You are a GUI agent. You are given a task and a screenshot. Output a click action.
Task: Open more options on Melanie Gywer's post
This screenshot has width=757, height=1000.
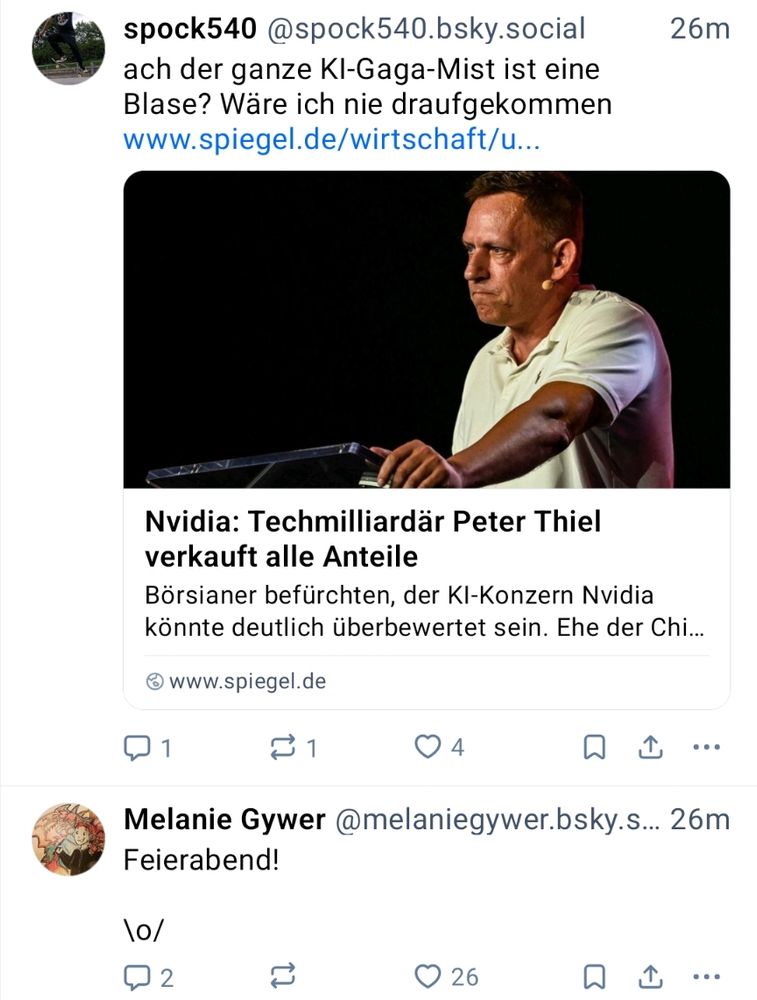pos(708,975)
